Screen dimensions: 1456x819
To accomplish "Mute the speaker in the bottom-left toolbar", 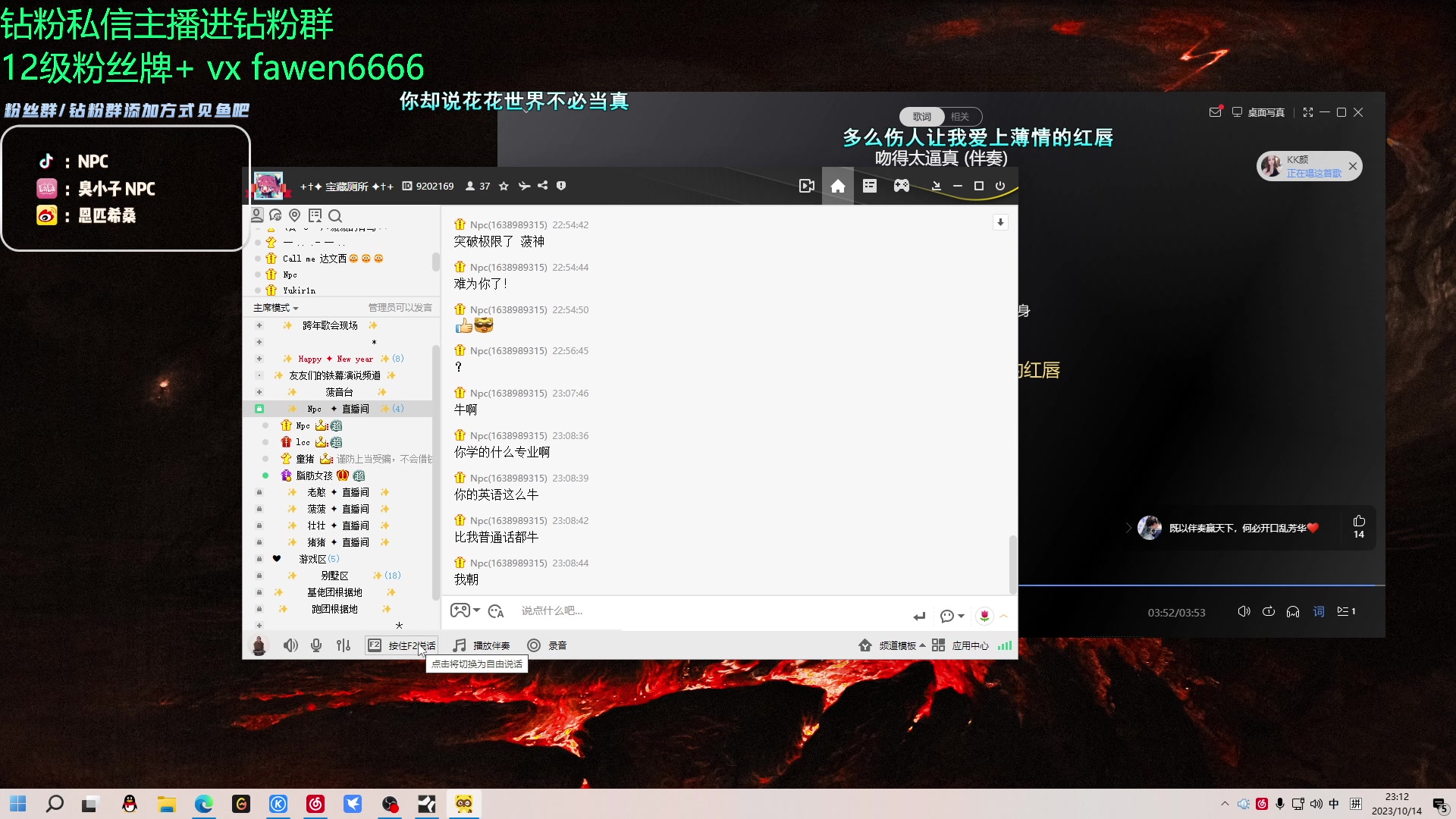I will 290,645.
